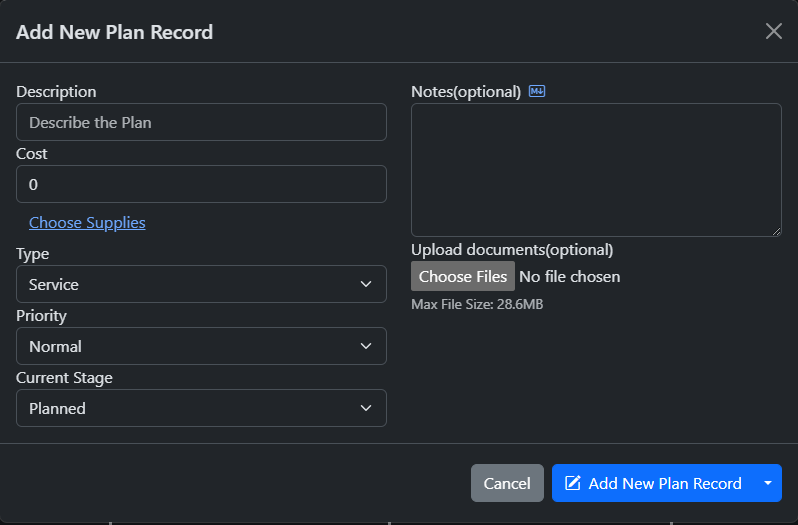Click the pencil icon on the submit button
The height and width of the screenshot is (525, 798).
point(573,483)
